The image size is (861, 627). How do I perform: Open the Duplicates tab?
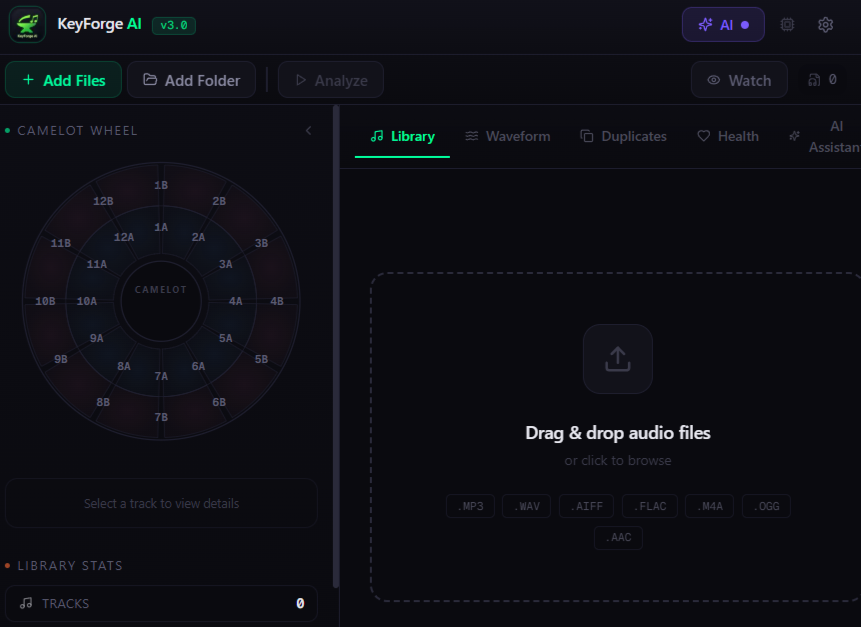(x=623, y=136)
